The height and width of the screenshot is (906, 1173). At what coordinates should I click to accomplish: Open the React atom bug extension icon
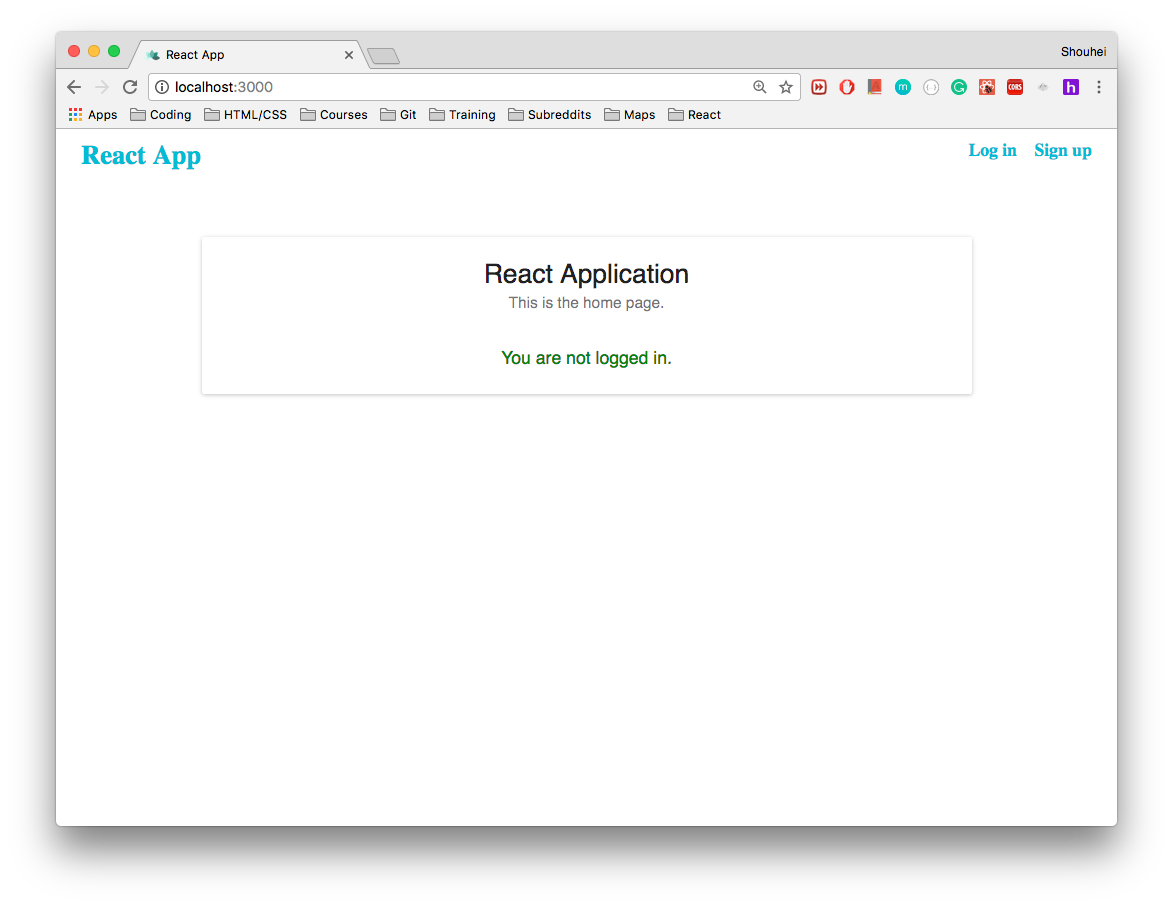pos(987,87)
